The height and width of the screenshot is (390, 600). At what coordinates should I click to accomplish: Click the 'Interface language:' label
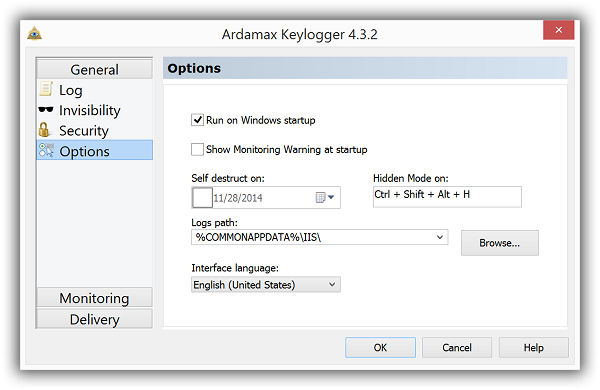coord(235,268)
